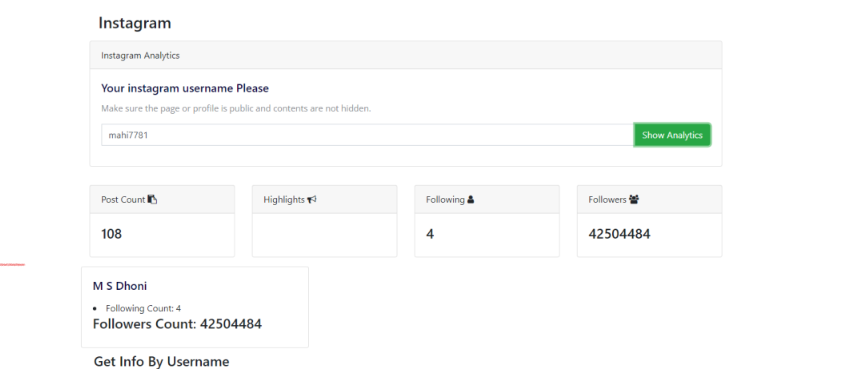Click the Highlights megaphone icon
The width and height of the screenshot is (866, 380).
click(x=312, y=199)
